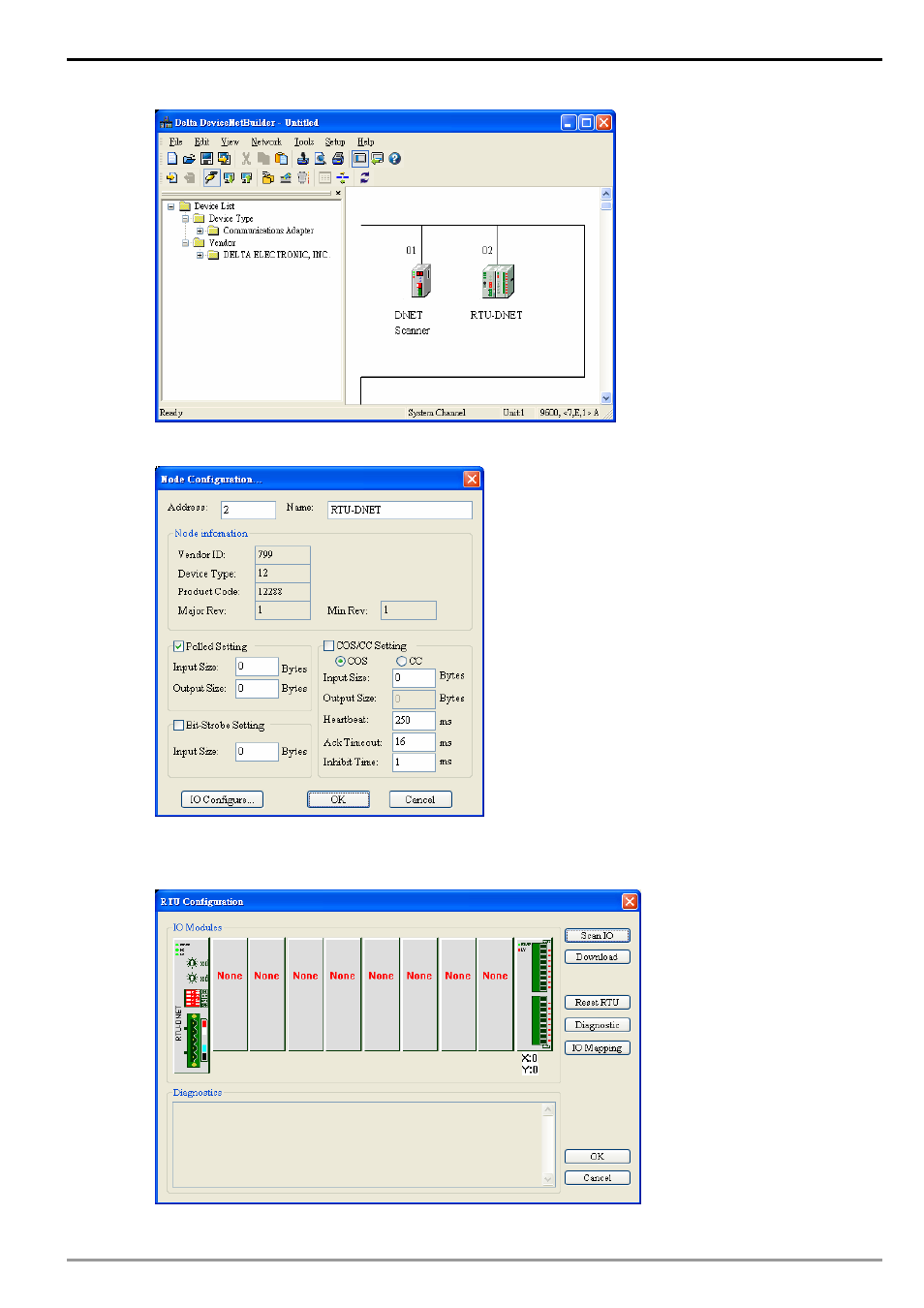Click the network view scrollbar up arrow

[x=606, y=194]
